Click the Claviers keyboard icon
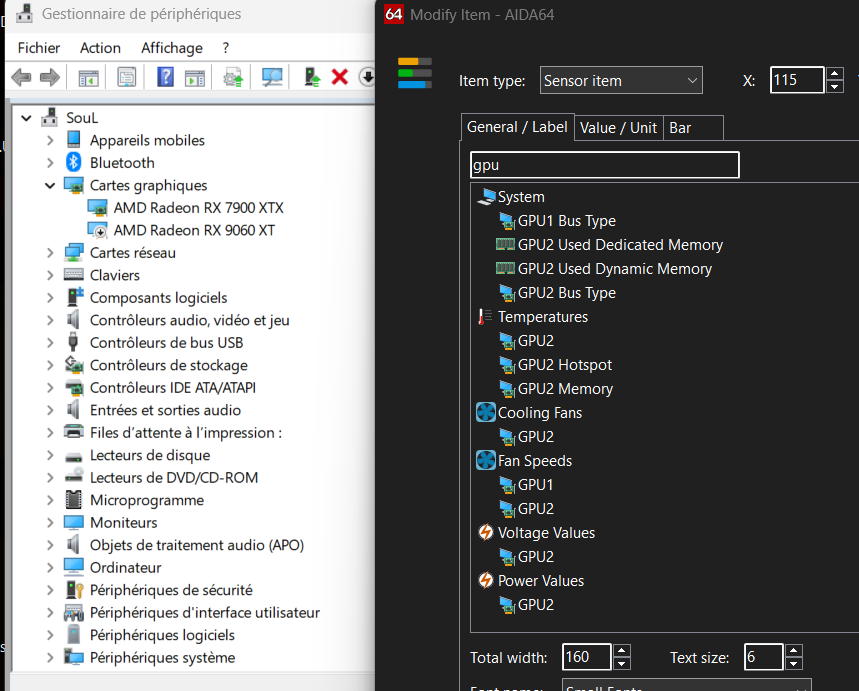859x691 pixels. pos(73,275)
